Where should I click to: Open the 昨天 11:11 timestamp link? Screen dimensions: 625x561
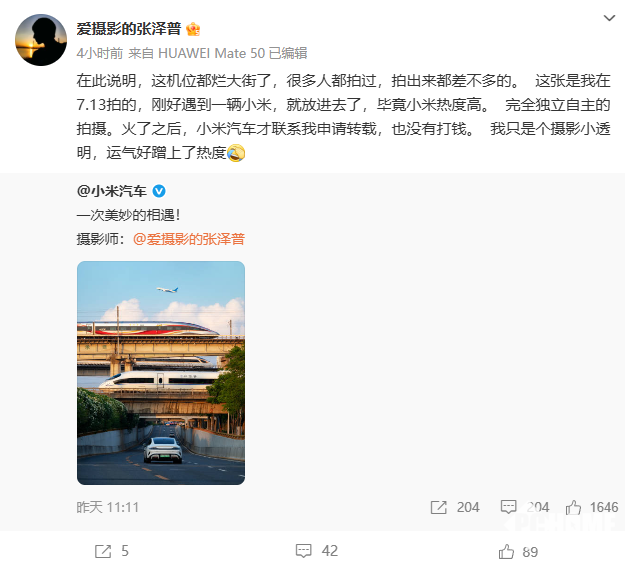(x=108, y=507)
